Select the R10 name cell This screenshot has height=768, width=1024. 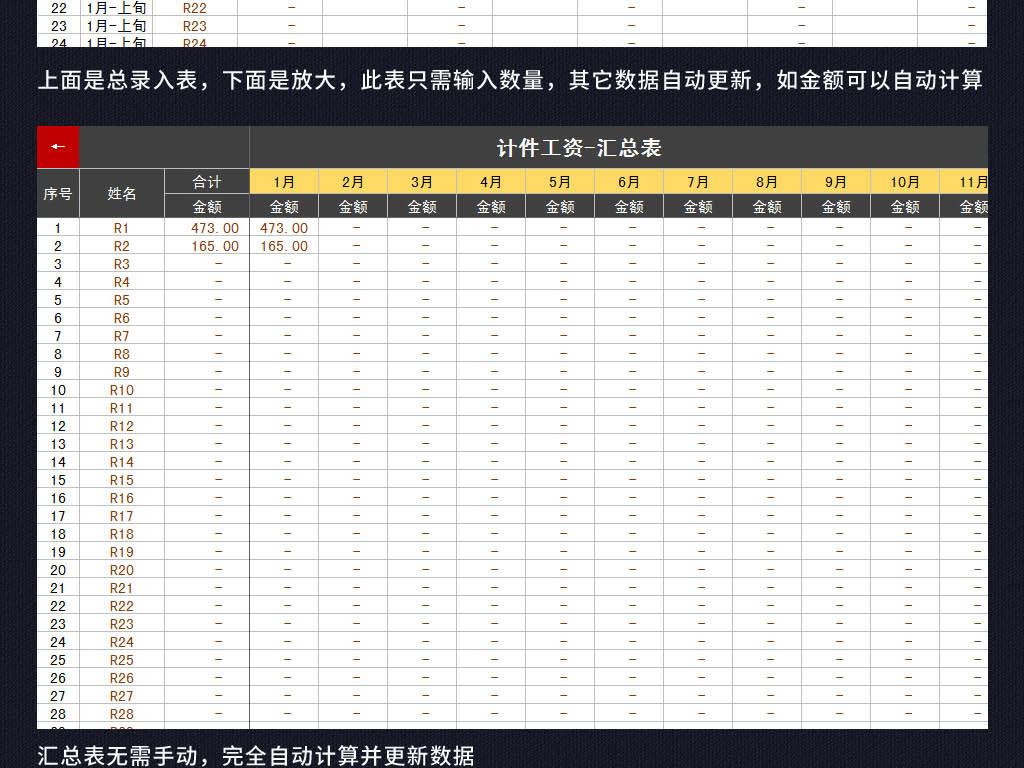pos(121,390)
